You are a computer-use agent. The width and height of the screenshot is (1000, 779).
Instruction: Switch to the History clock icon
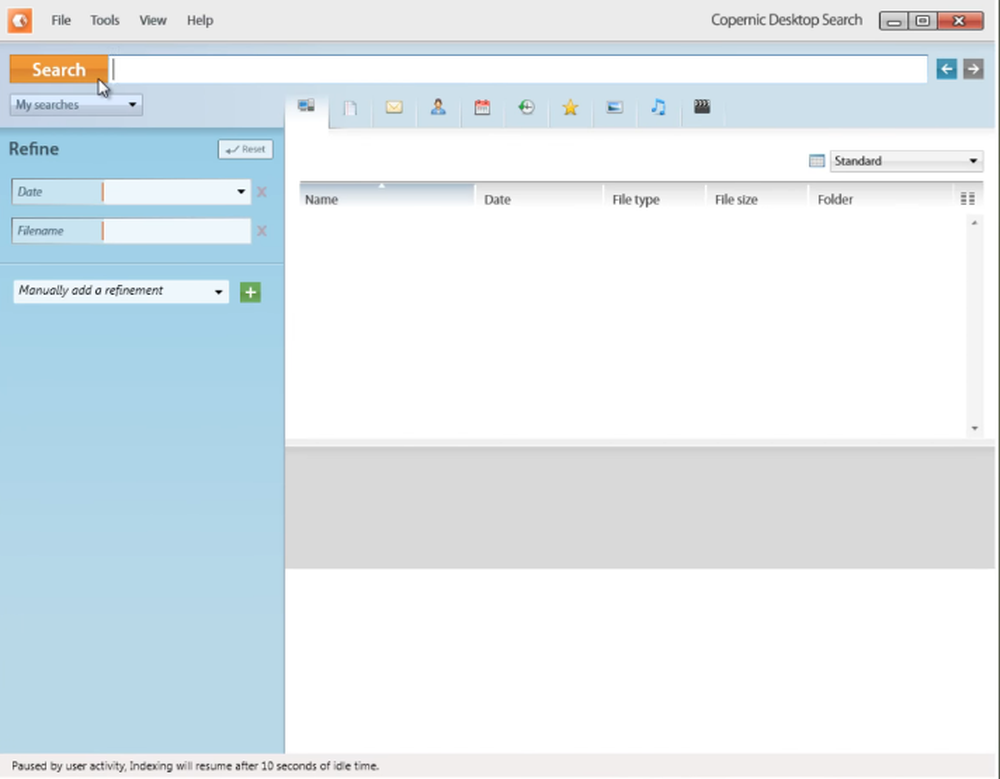pos(526,107)
